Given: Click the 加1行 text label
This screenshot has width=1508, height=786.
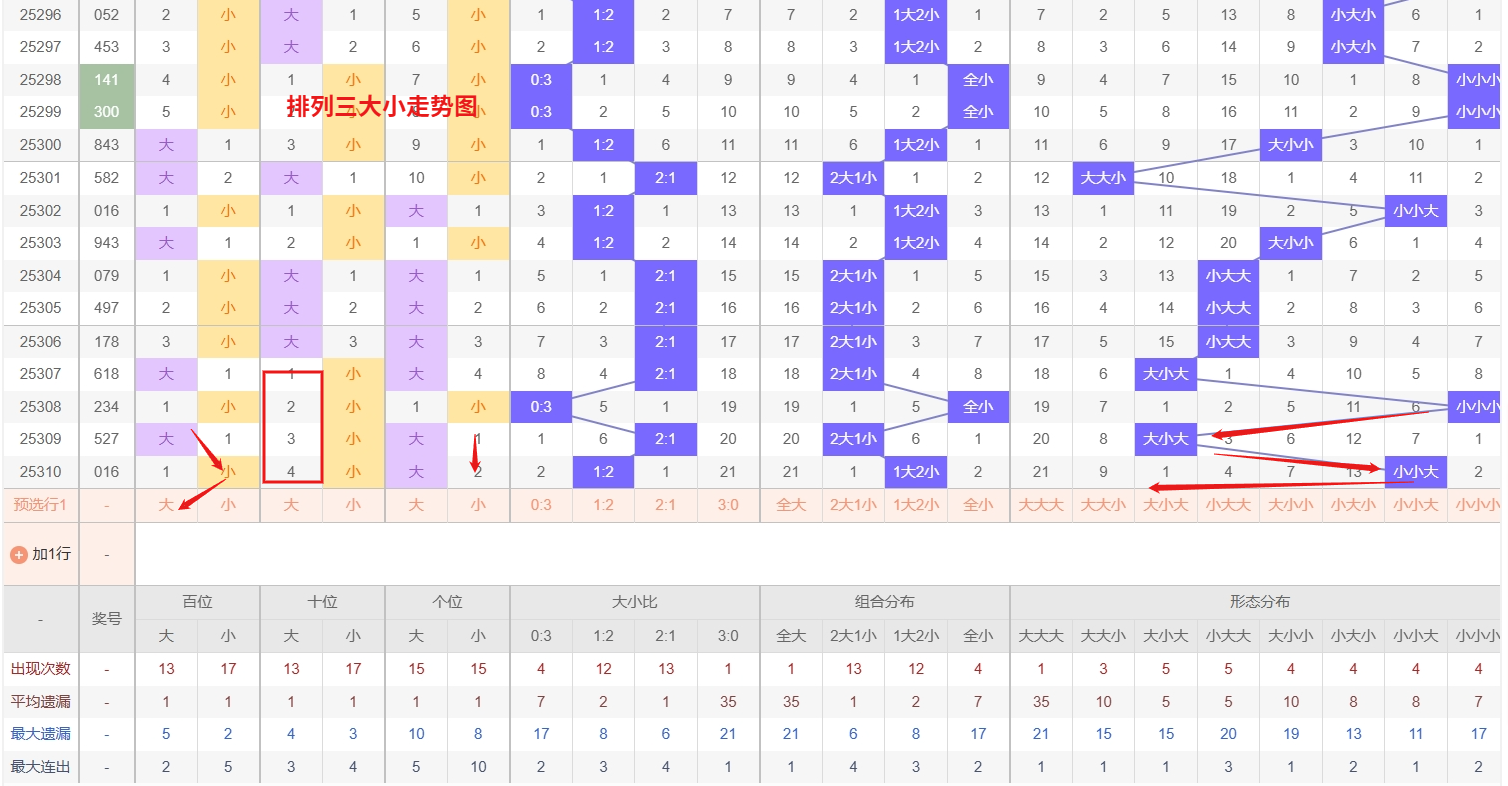Looking at the screenshot, I should (51, 554).
